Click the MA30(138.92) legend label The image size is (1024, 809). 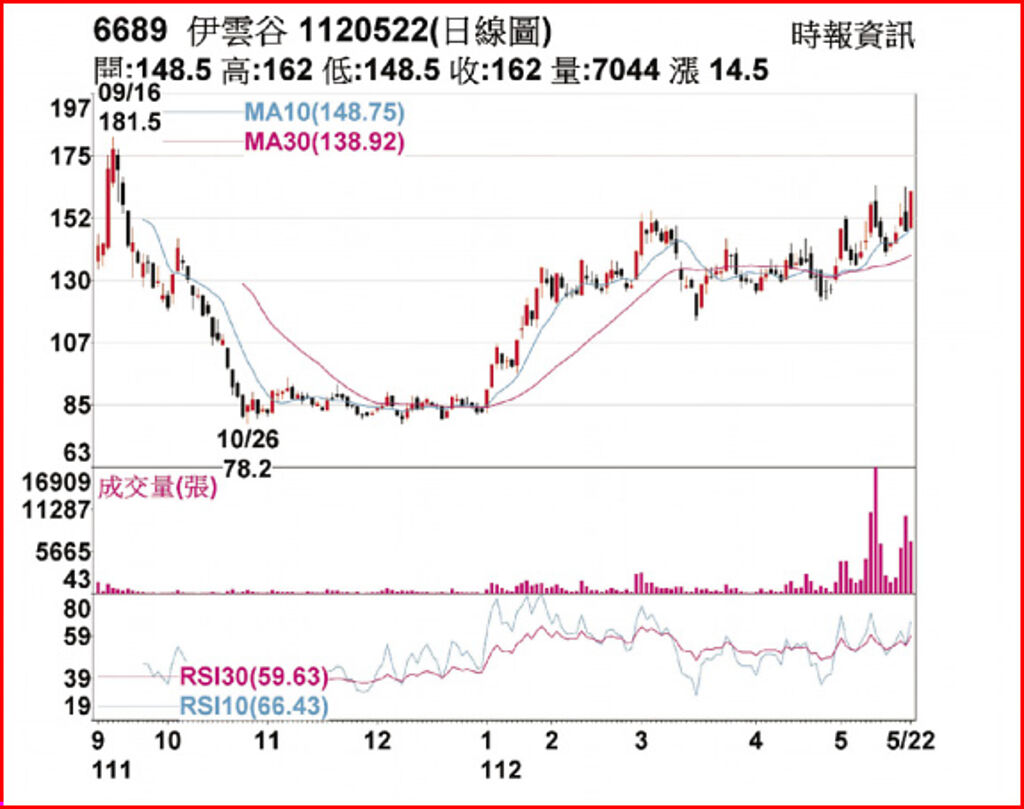(324, 143)
